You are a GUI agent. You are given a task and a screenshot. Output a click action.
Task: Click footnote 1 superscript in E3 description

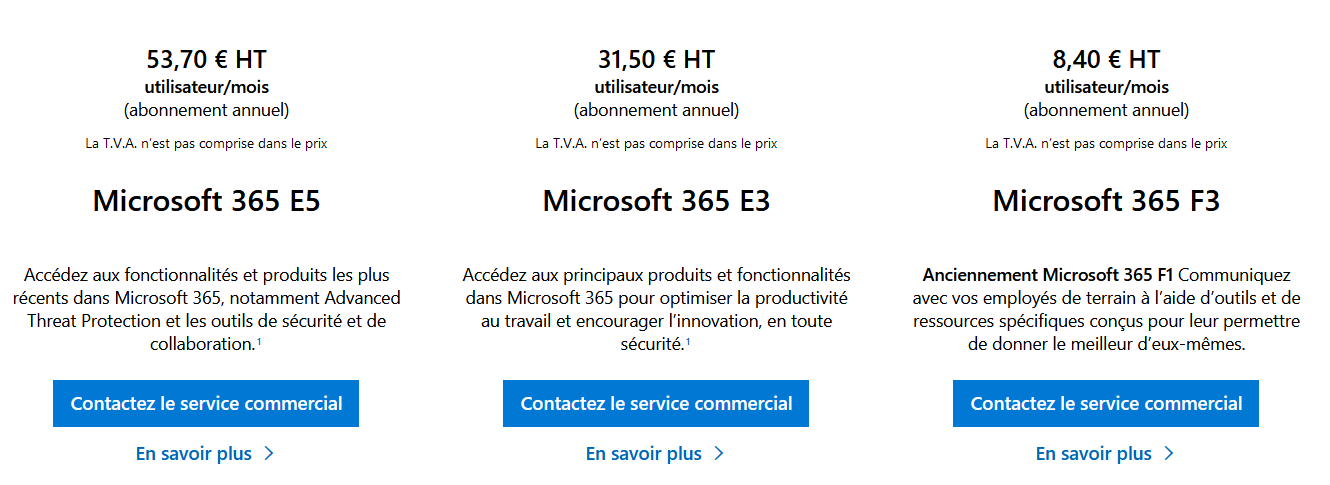click(688, 342)
